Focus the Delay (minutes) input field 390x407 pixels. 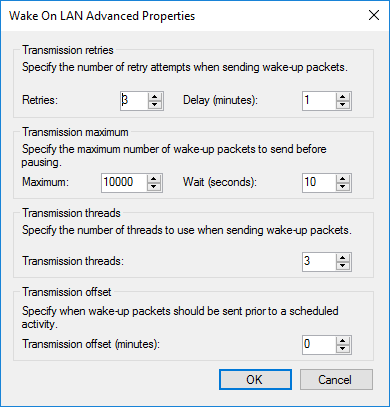pyautogui.click(x=319, y=101)
